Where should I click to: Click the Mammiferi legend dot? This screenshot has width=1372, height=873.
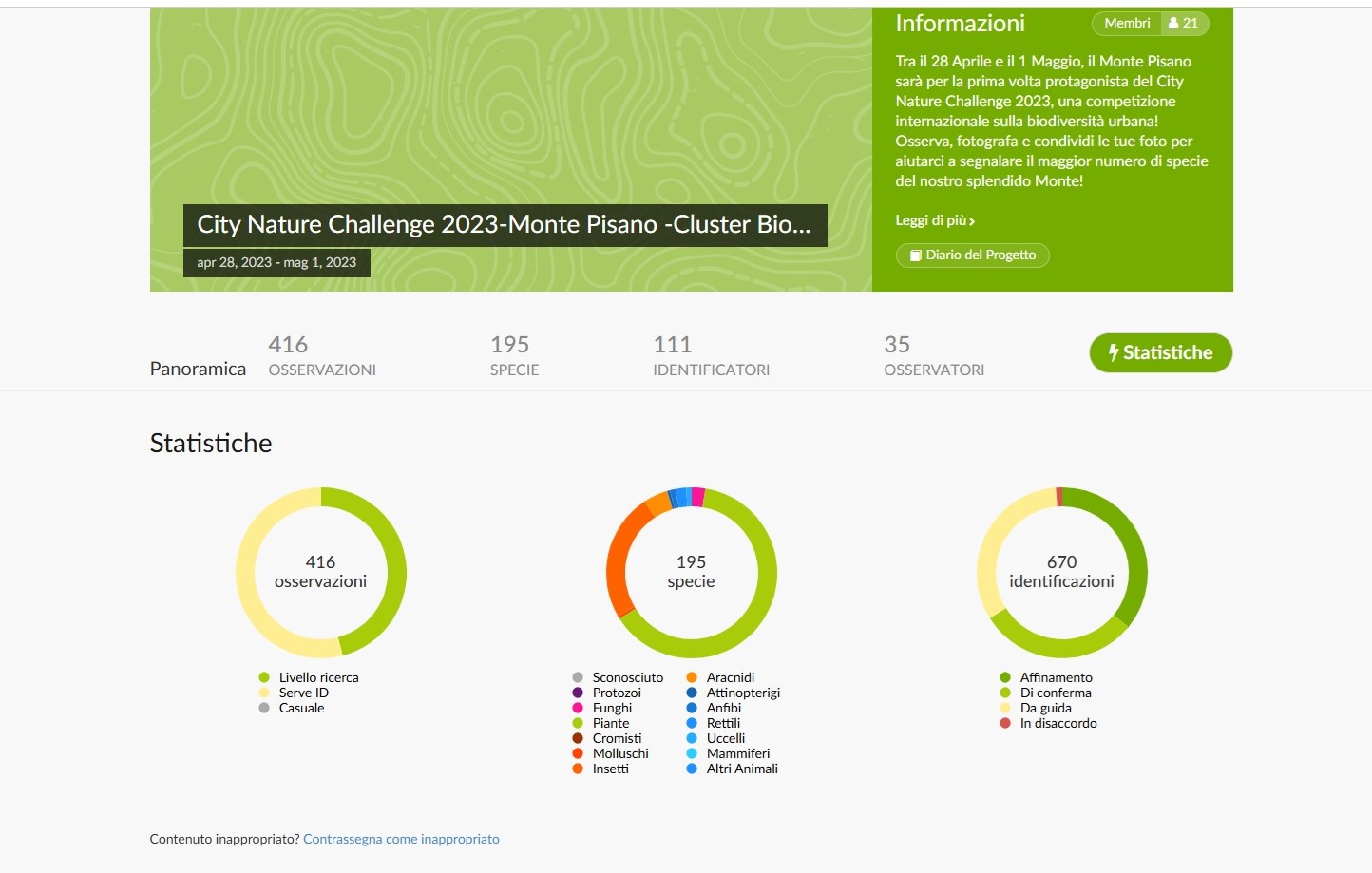(x=692, y=753)
